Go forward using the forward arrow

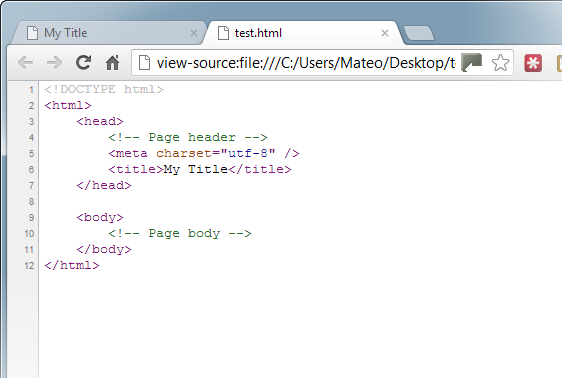click(x=54, y=63)
